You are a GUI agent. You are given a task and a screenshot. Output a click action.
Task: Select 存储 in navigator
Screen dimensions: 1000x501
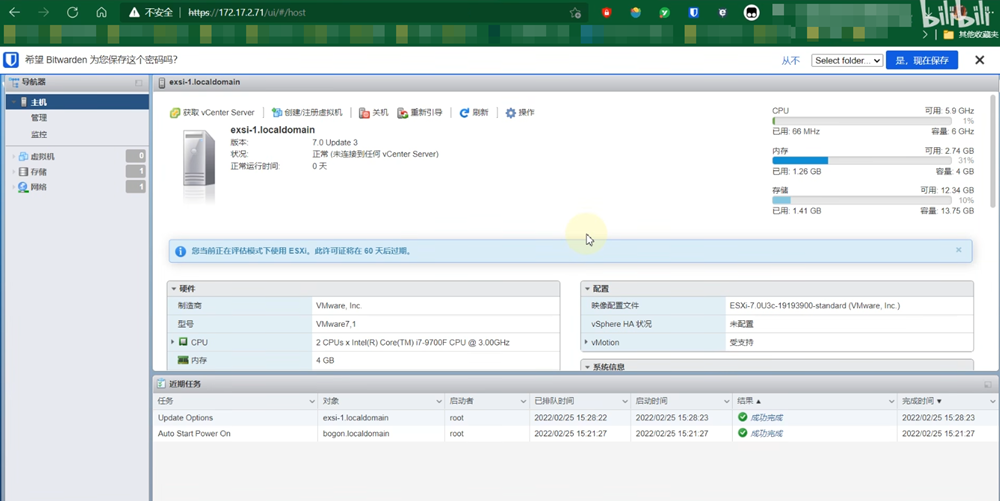tap(39, 171)
